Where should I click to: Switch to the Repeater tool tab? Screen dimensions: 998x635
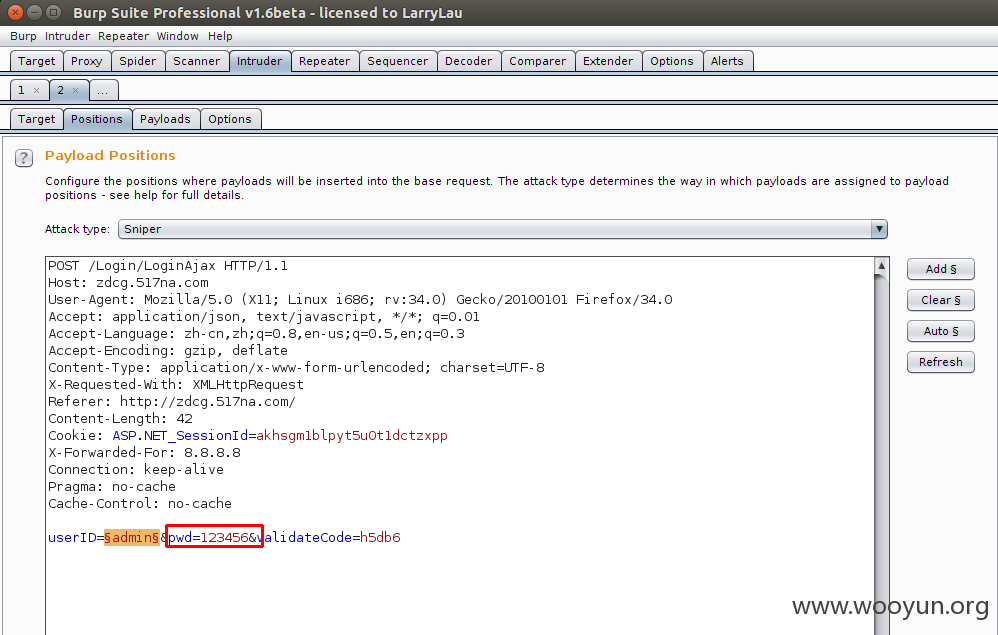[325, 61]
